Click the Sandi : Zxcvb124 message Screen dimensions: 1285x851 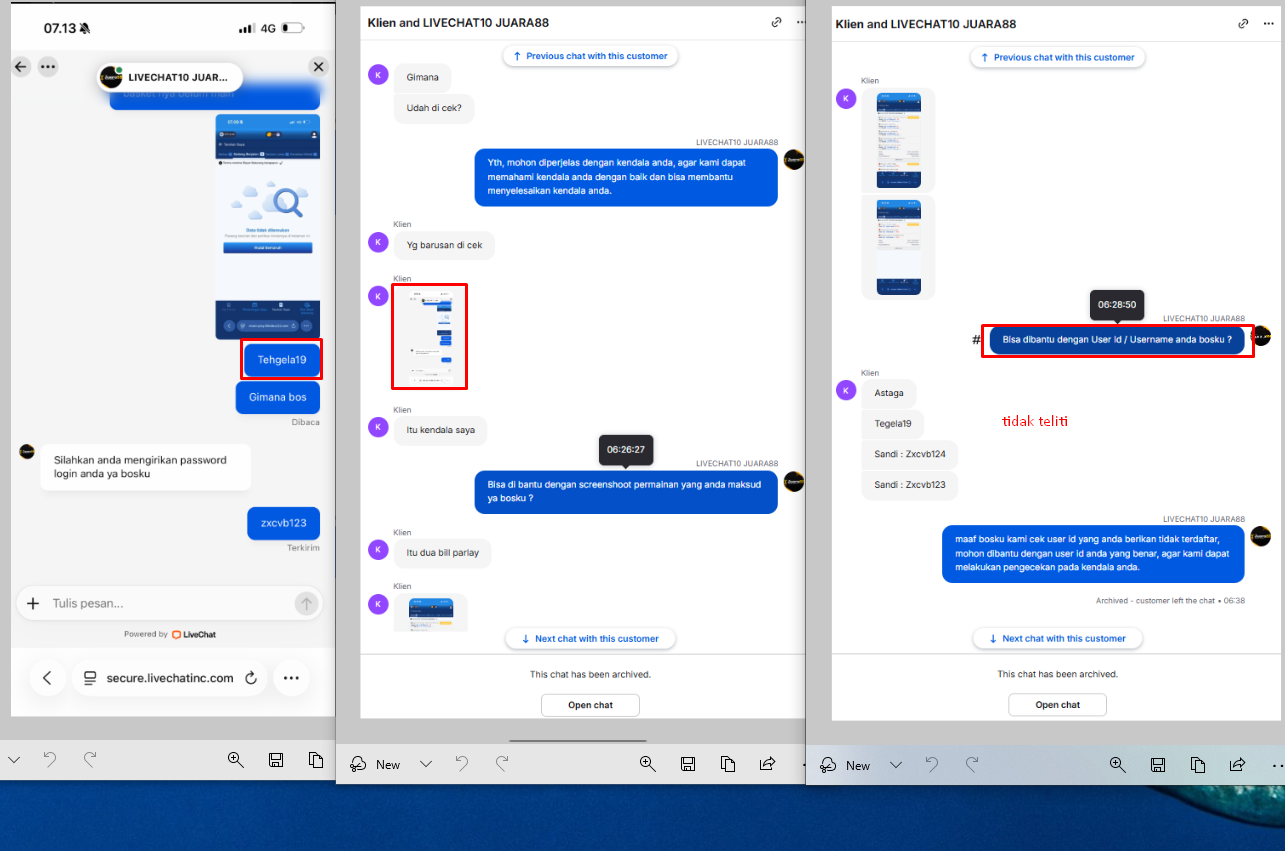tap(910, 454)
